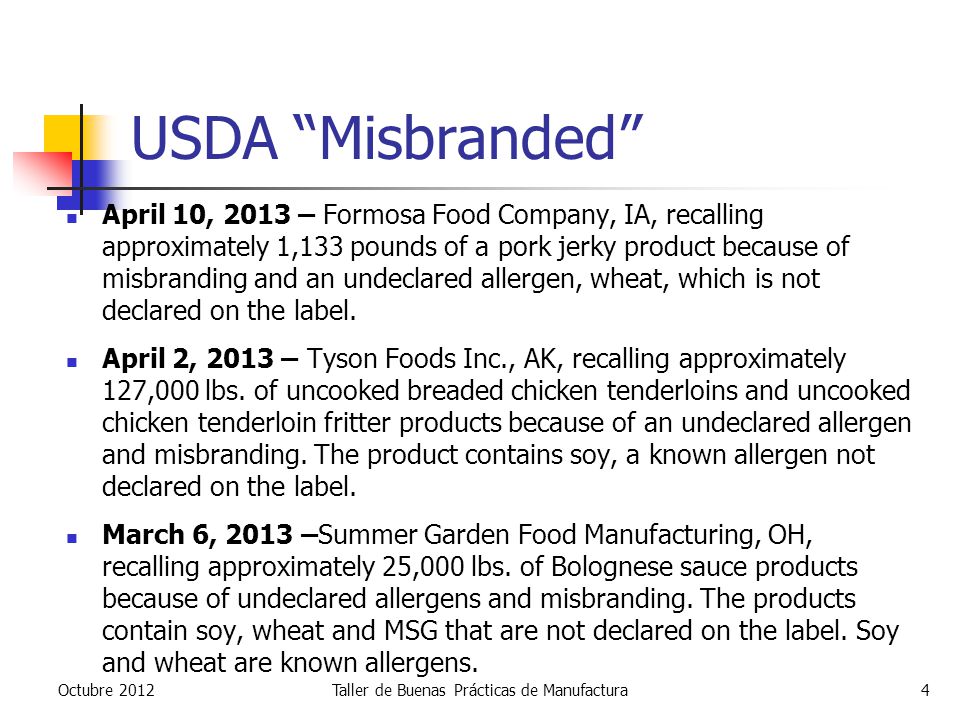Select the bold date March 6, 2013

point(197,534)
